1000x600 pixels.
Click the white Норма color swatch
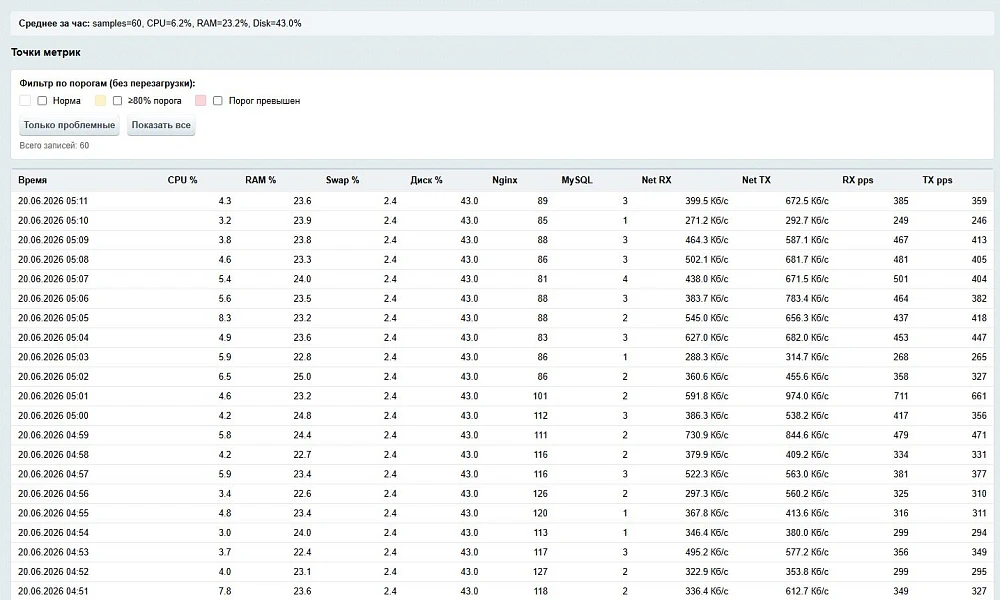(25, 101)
